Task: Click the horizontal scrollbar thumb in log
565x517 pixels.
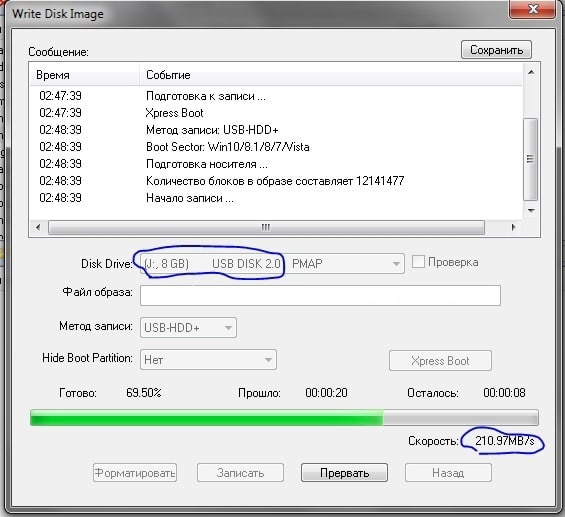Action: pos(266,227)
